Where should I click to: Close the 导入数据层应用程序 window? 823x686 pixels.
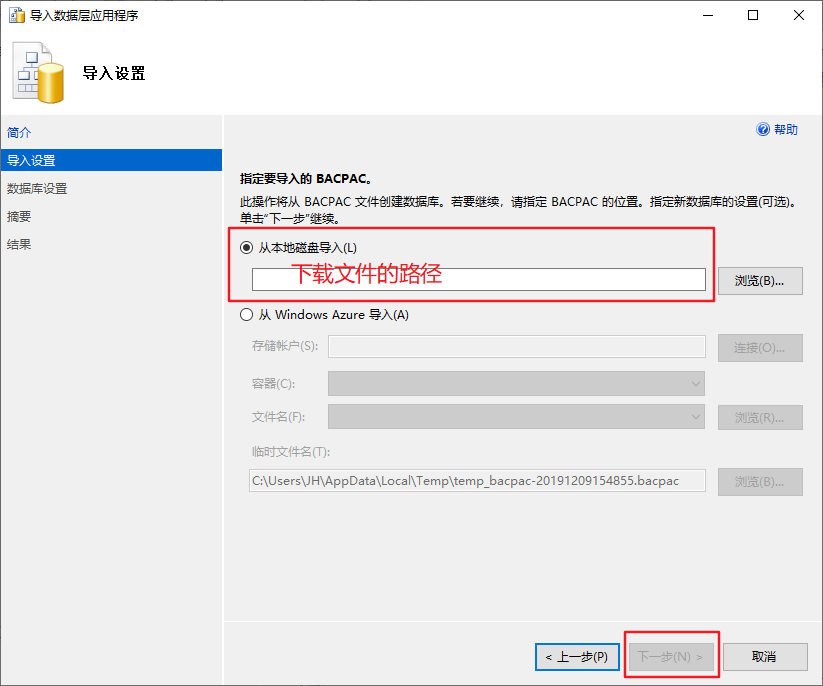click(x=799, y=15)
